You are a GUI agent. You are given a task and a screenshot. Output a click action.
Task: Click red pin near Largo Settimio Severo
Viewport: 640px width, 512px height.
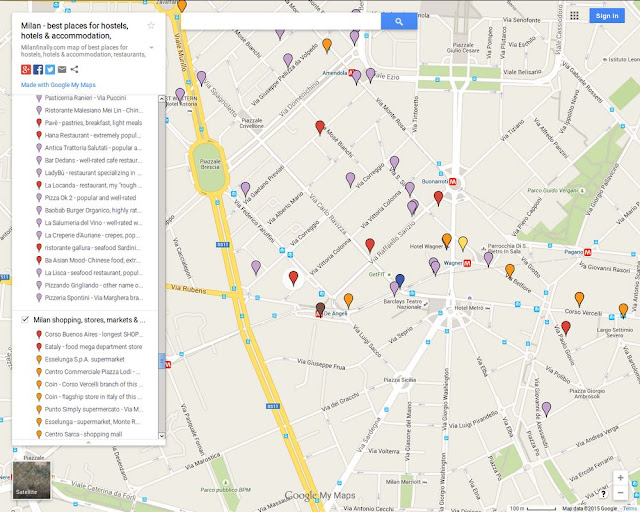coord(566,327)
